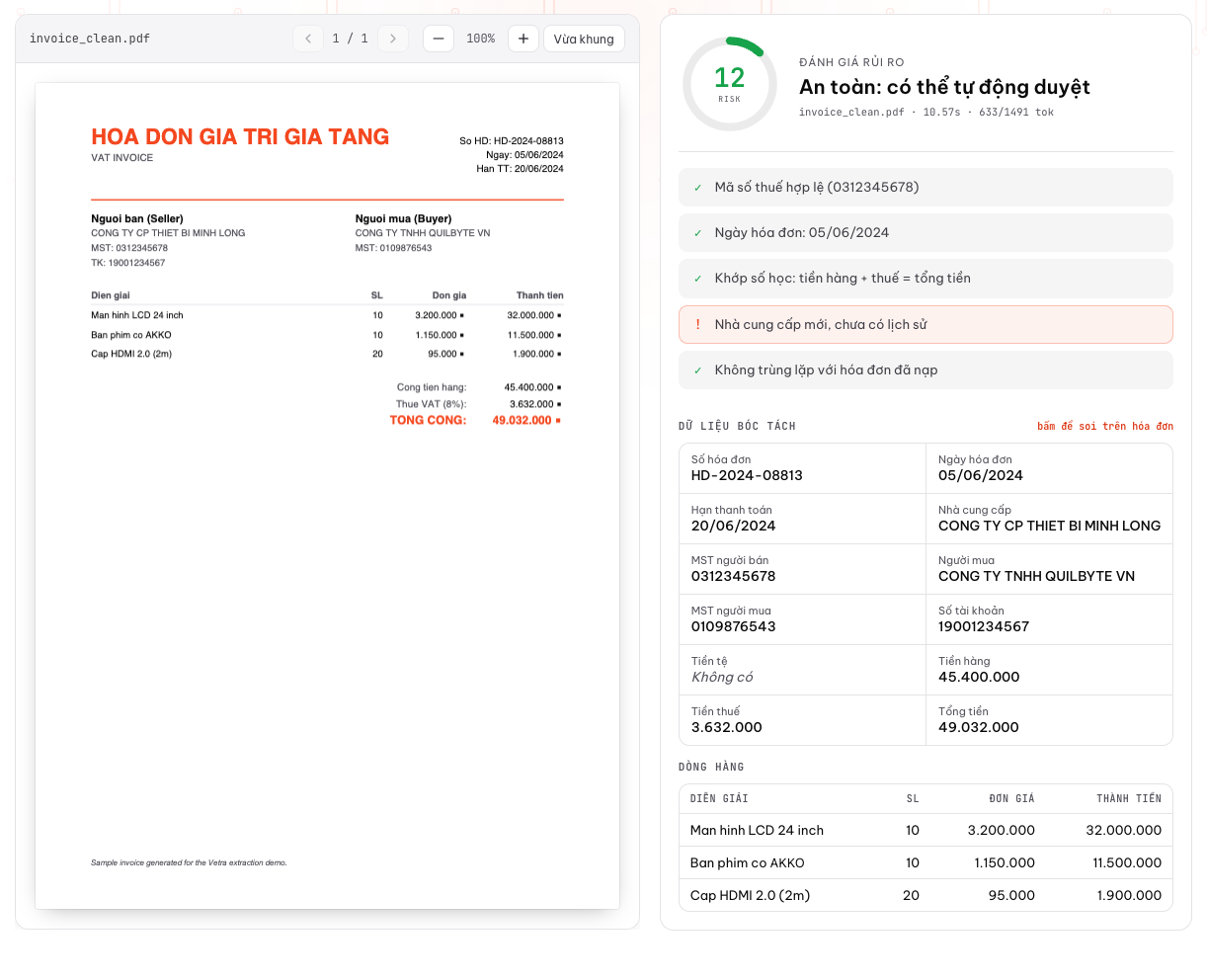The width and height of the screenshot is (1207, 980).
Task: Click the invoice_clean.pdf file name in toolbar
Action: [90, 39]
